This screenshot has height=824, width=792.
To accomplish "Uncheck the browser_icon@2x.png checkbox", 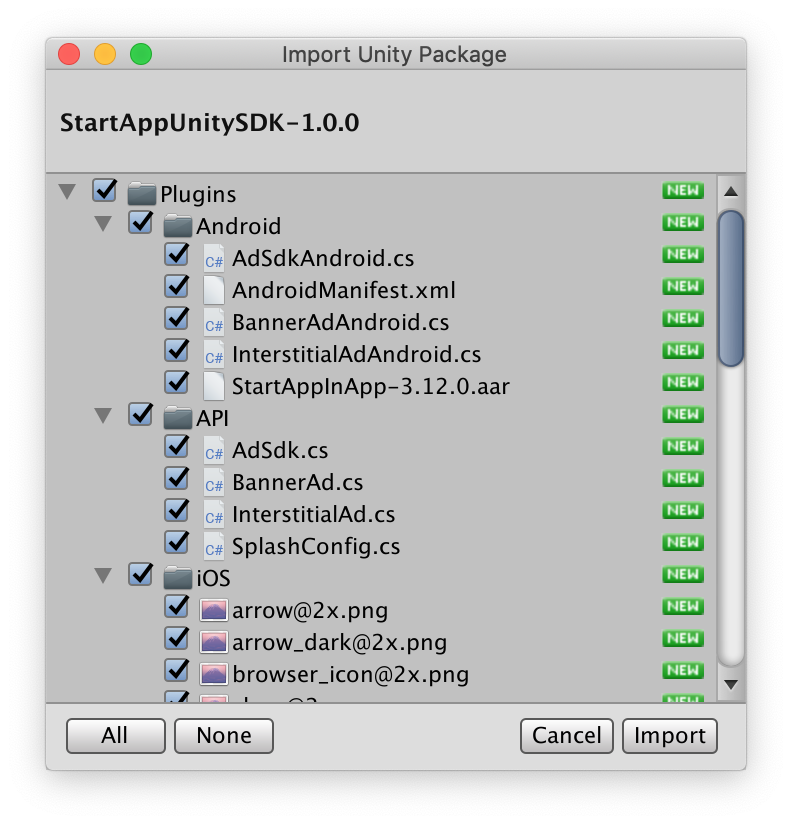I will (x=177, y=670).
